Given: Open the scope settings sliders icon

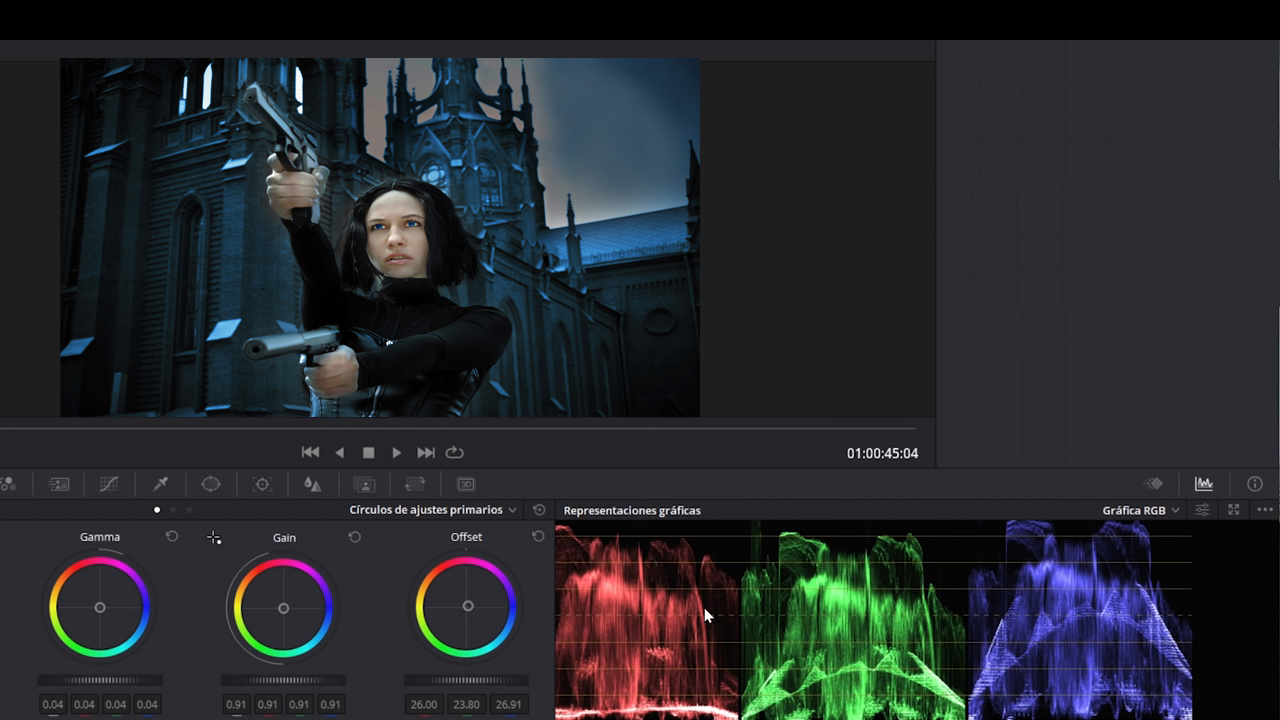Looking at the screenshot, I should point(1202,510).
